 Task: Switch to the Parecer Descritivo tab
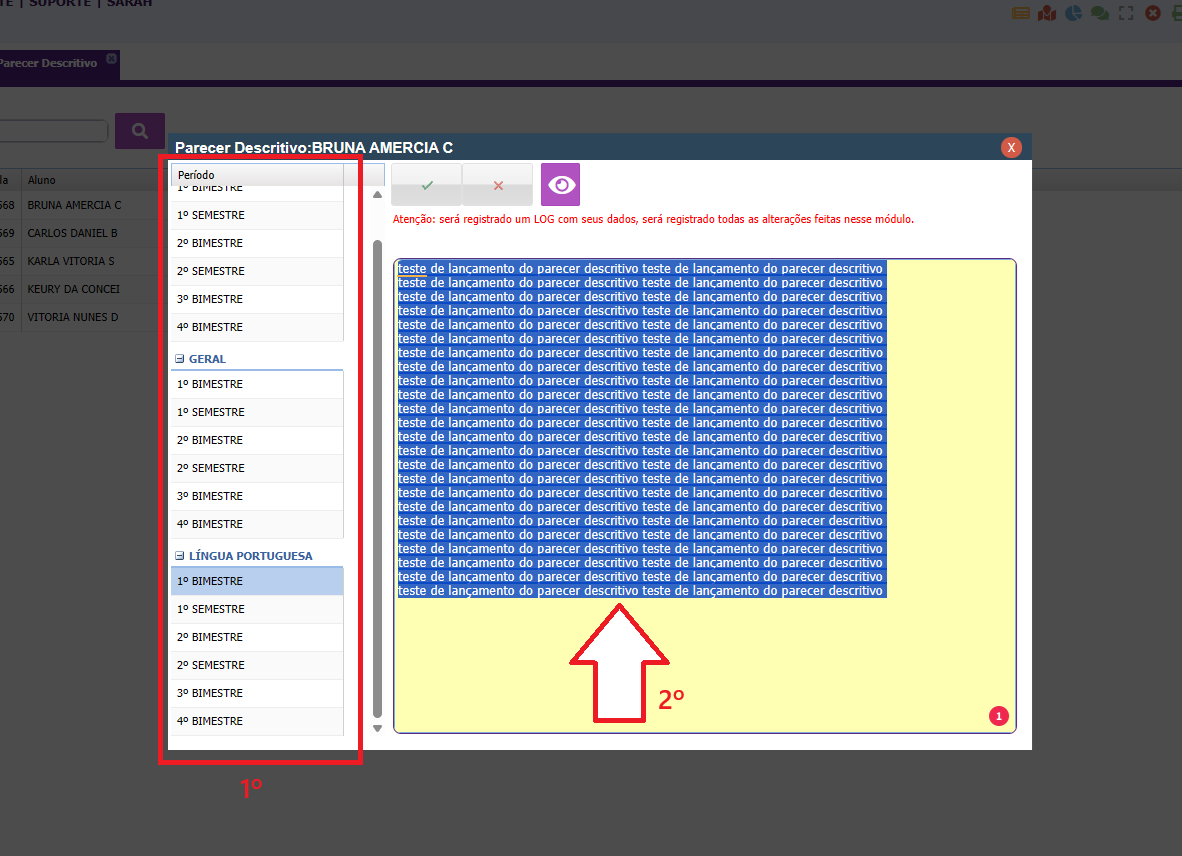[x=48, y=63]
